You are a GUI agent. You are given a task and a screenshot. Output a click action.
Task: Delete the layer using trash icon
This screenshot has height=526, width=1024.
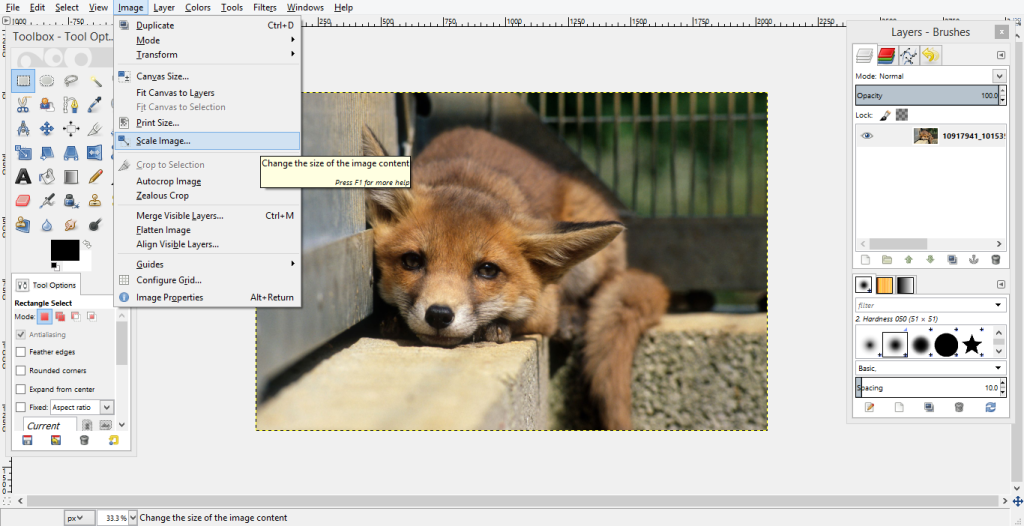(x=995, y=259)
